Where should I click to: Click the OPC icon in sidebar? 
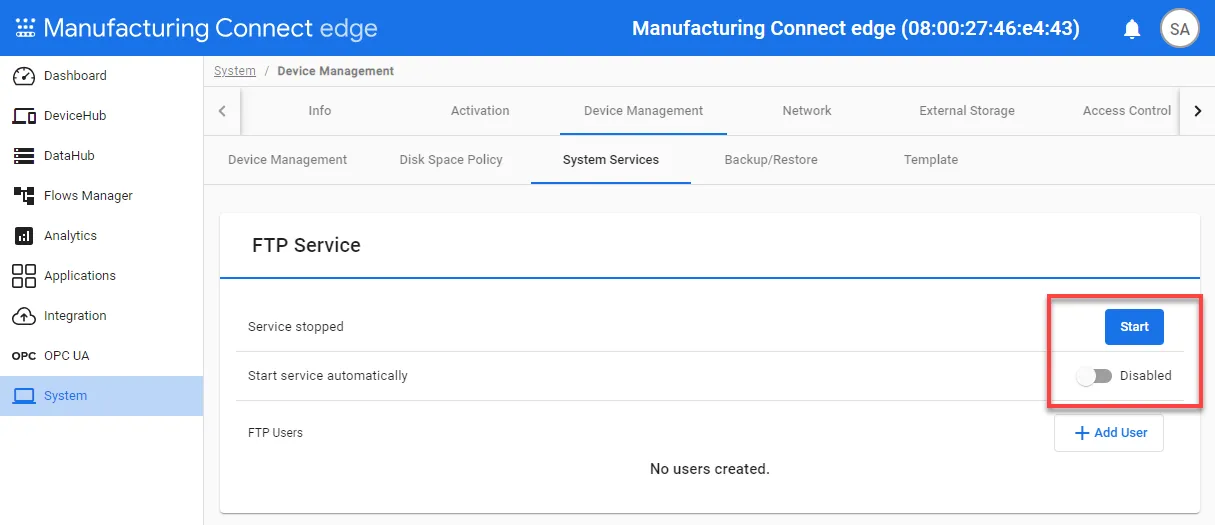(24, 356)
